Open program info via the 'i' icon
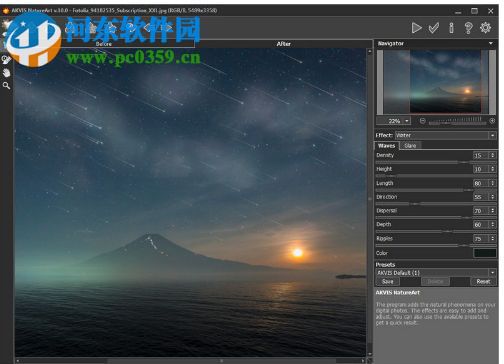Viewport: 504px width, 364px height. [x=451, y=28]
